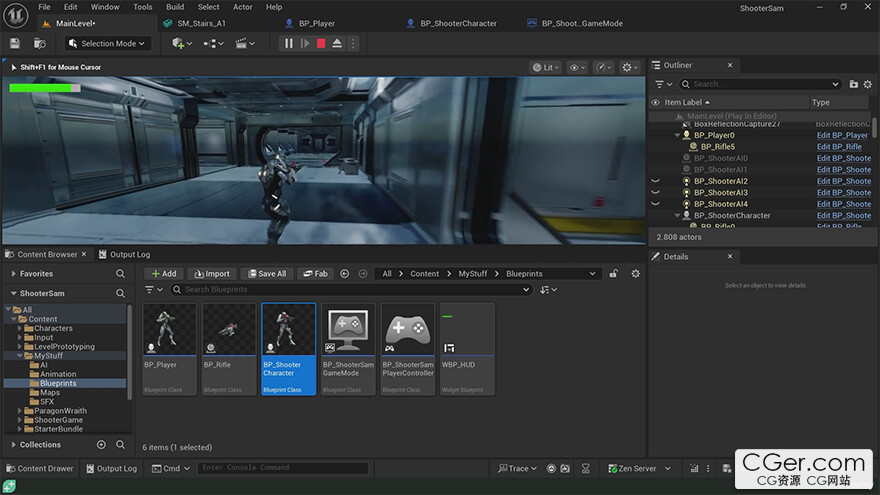Toggle visibility of BP_ShooterAI3
The width and height of the screenshot is (880, 495).
655,192
